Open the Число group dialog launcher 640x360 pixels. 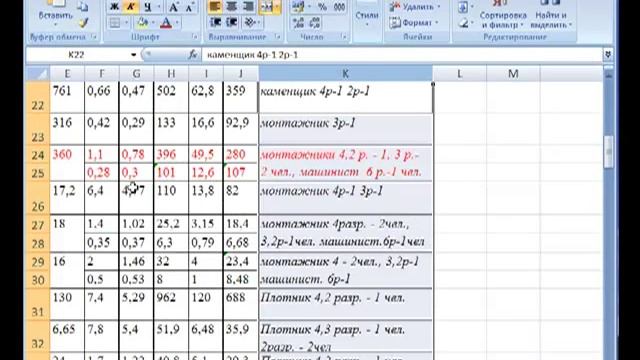click(344, 37)
